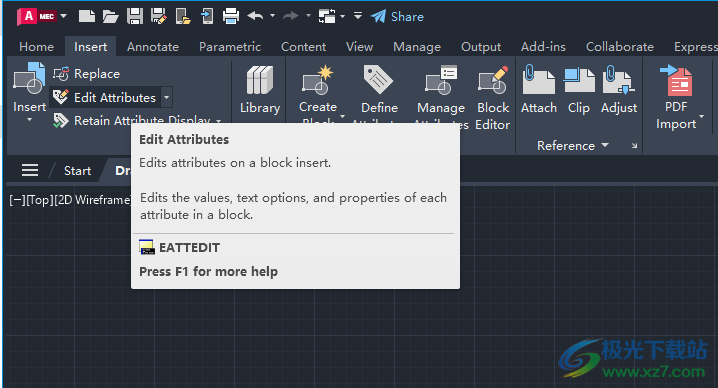Click the [-] viewport controls label
The image size is (718, 388).
[17, 200]
